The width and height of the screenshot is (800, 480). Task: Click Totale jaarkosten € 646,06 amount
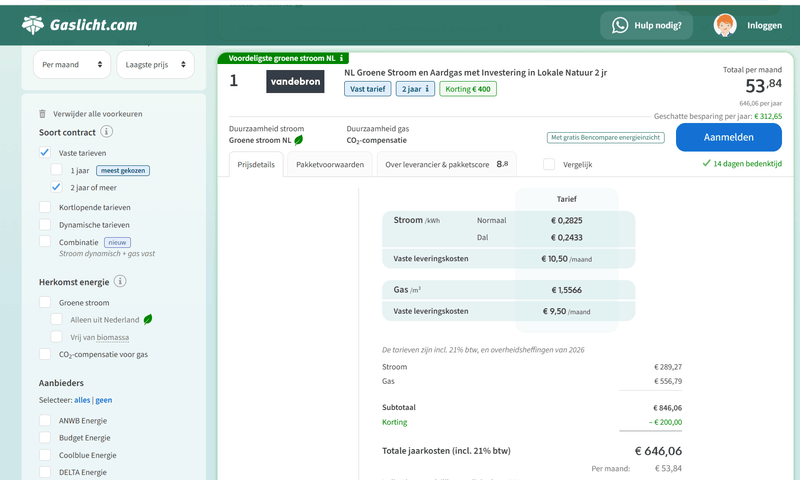point(658,451)
